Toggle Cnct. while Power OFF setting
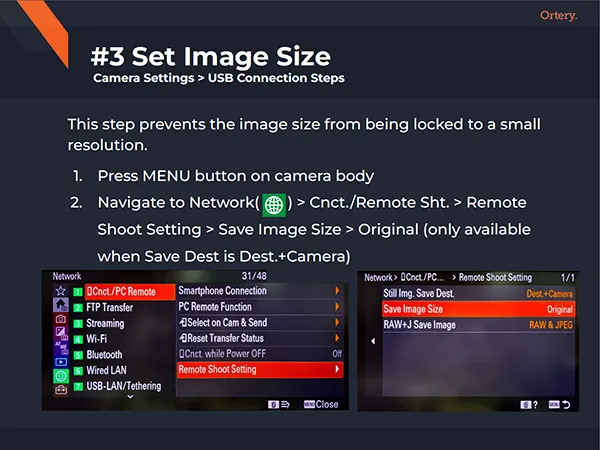Viewport: 600px width, 450px height. 259,354
